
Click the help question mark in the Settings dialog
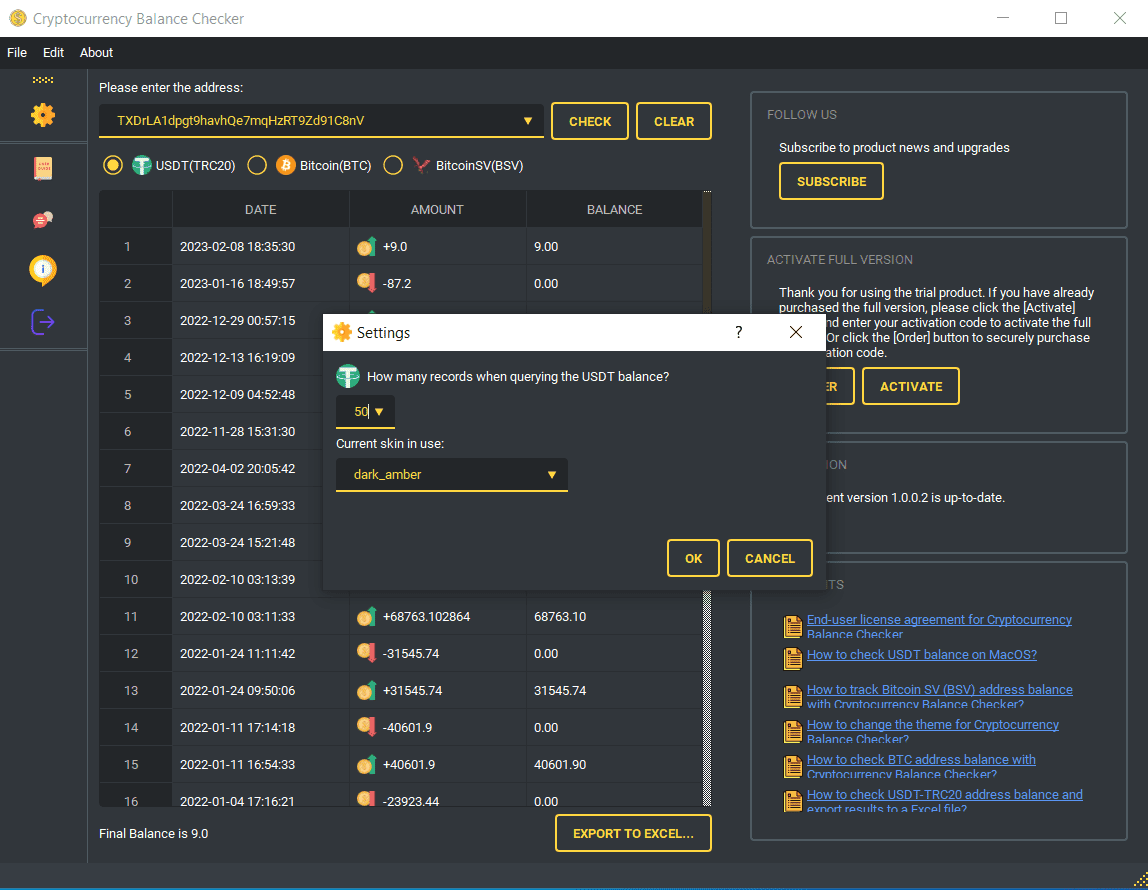click(738, 332)
